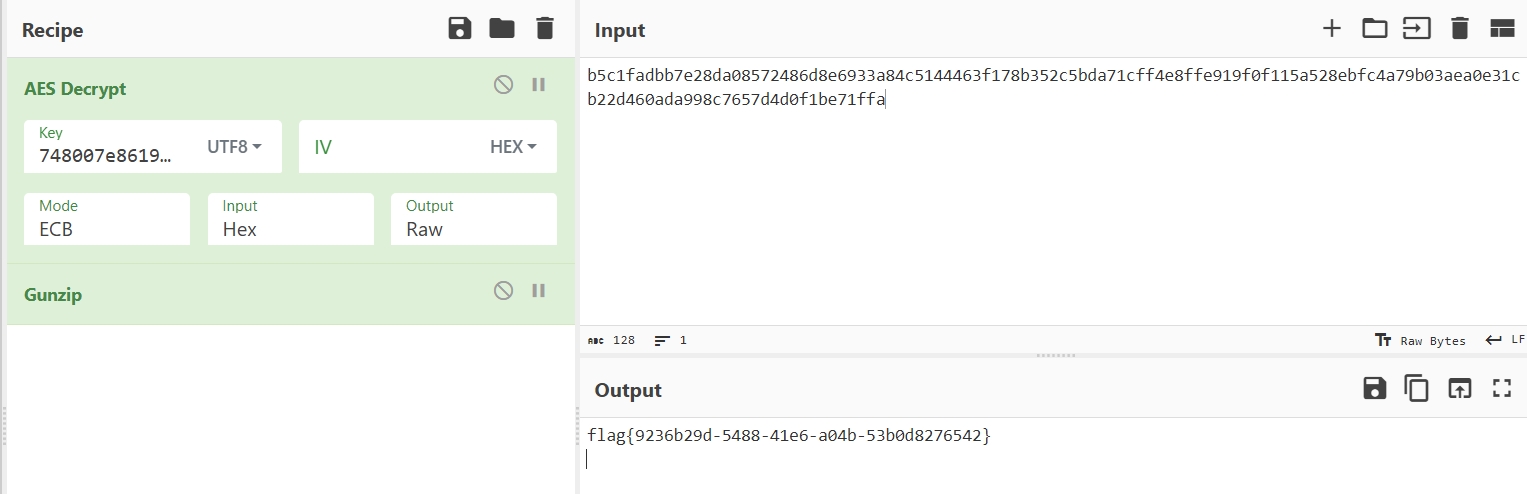
Task: Change the ECB Mode selection
Action: pos(107,219)
